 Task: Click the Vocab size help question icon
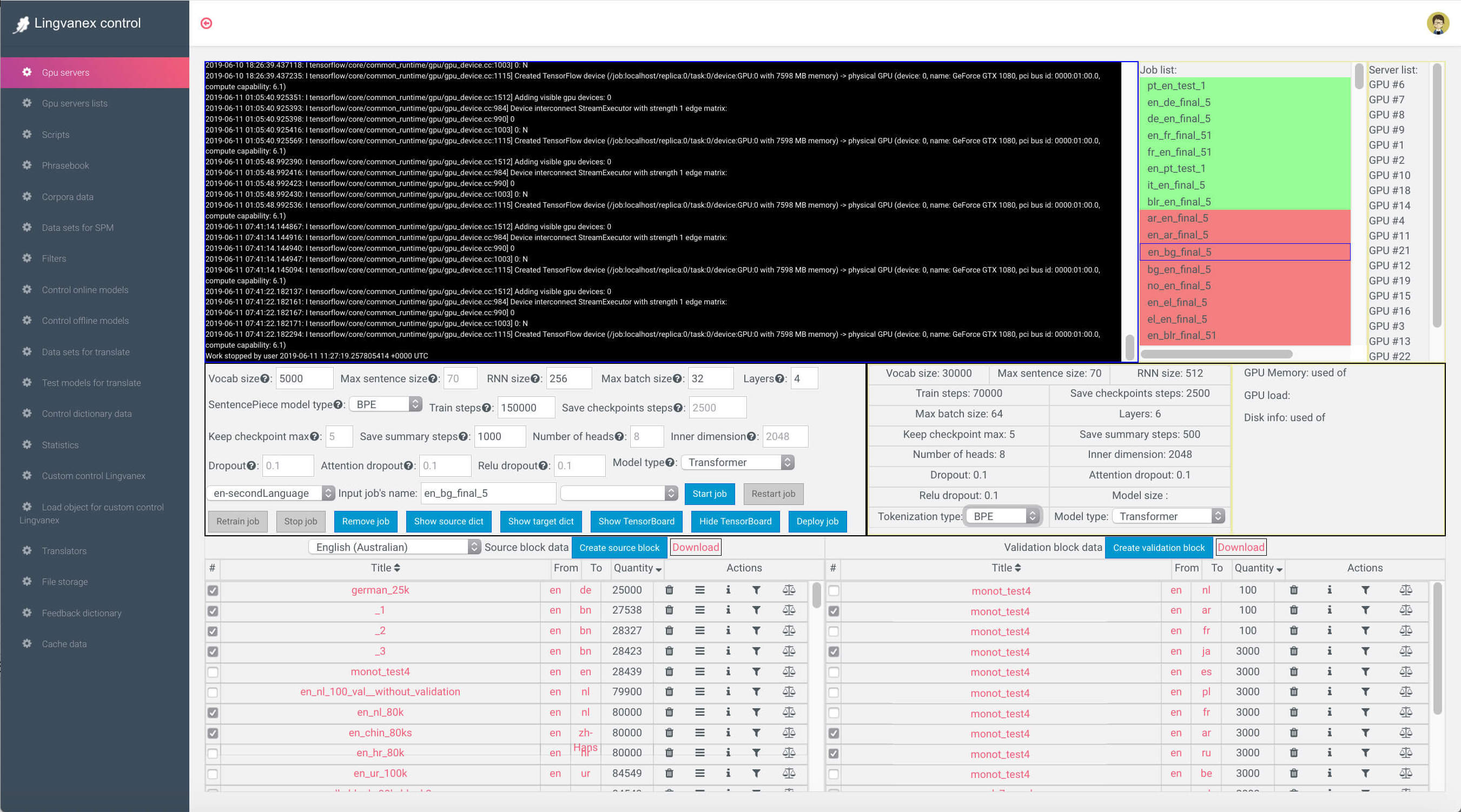265,379
